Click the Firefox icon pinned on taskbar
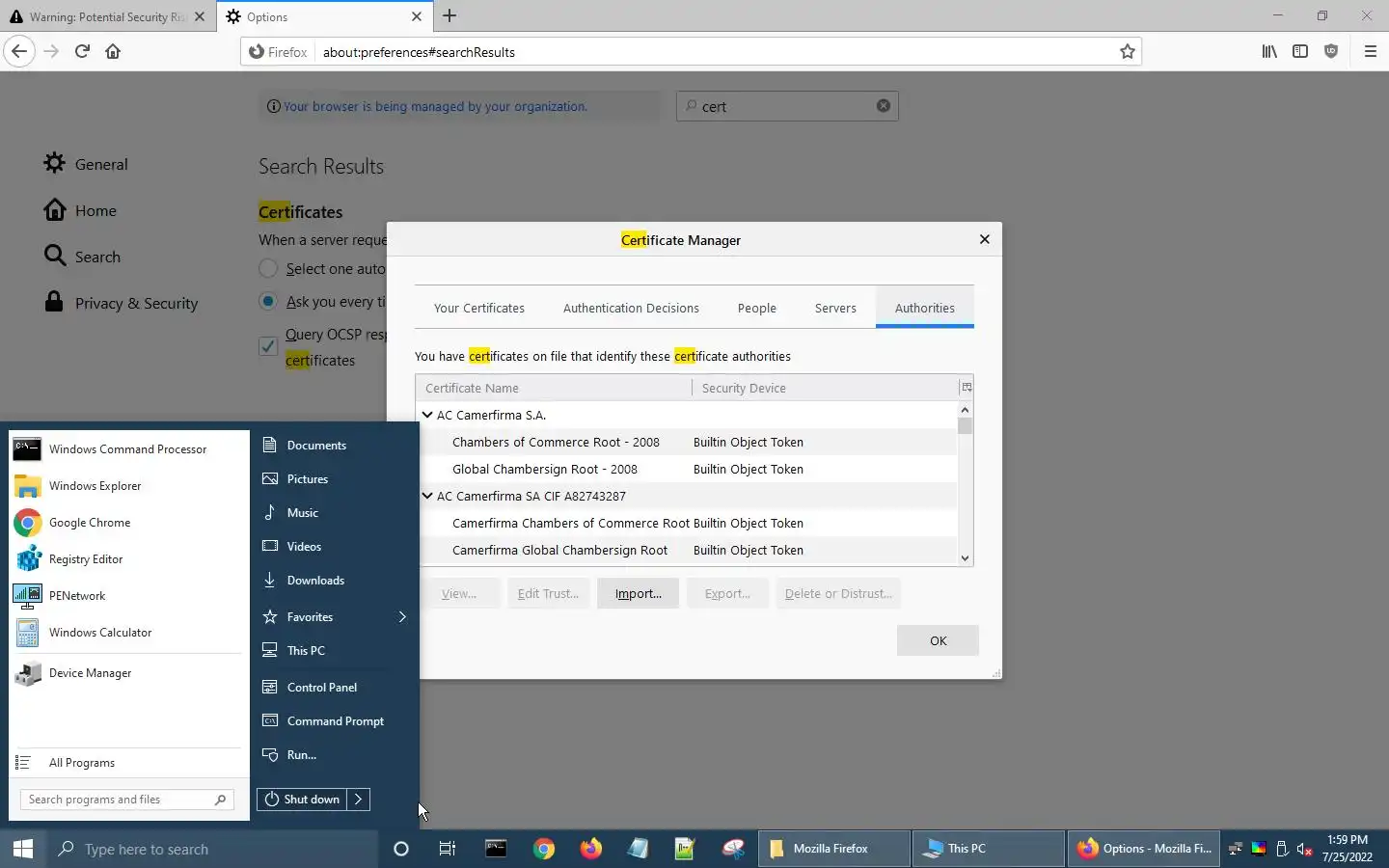Screen dimensions: 1389x868 (x=590, y=849)
